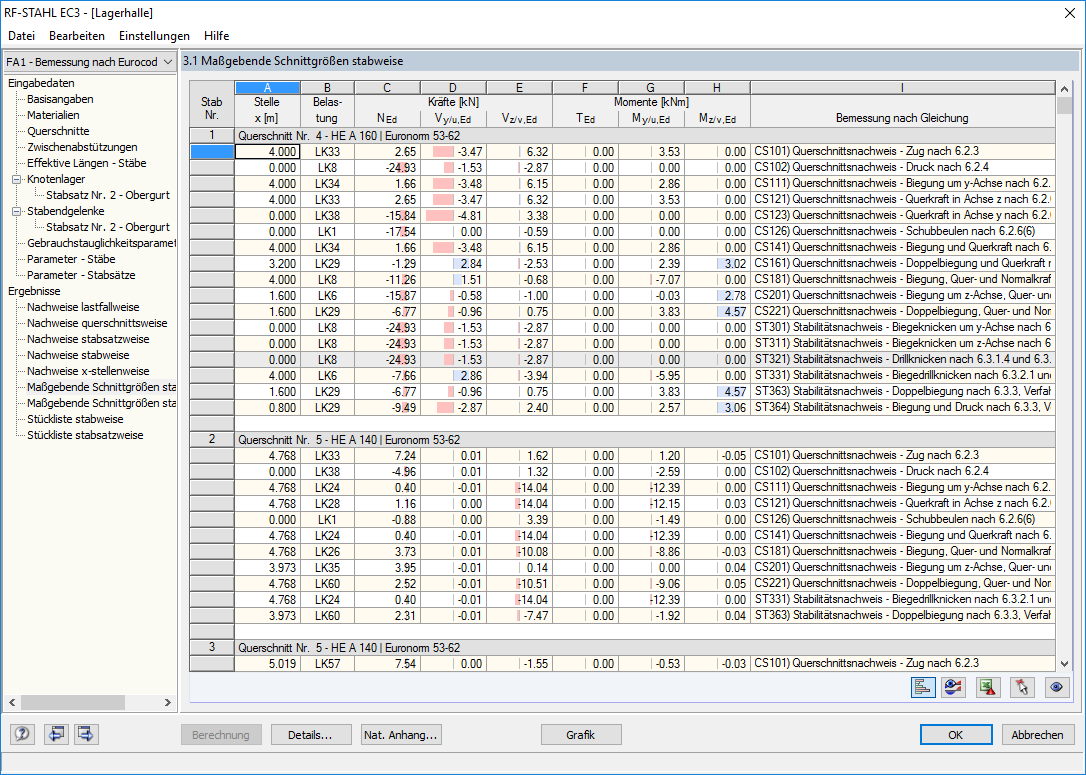Click the -24.93 N value in the ST301 row
Image resolution: width=1086 pixels, height=775 pixels.
(x=387, y=328)
